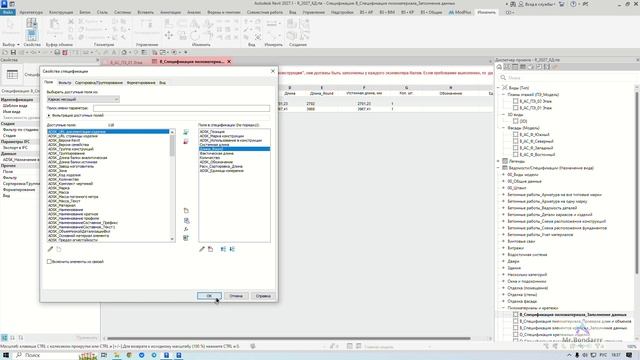Click the parameter name search field
Viewport: 640px width, 360px height.
tap(181, 108)
